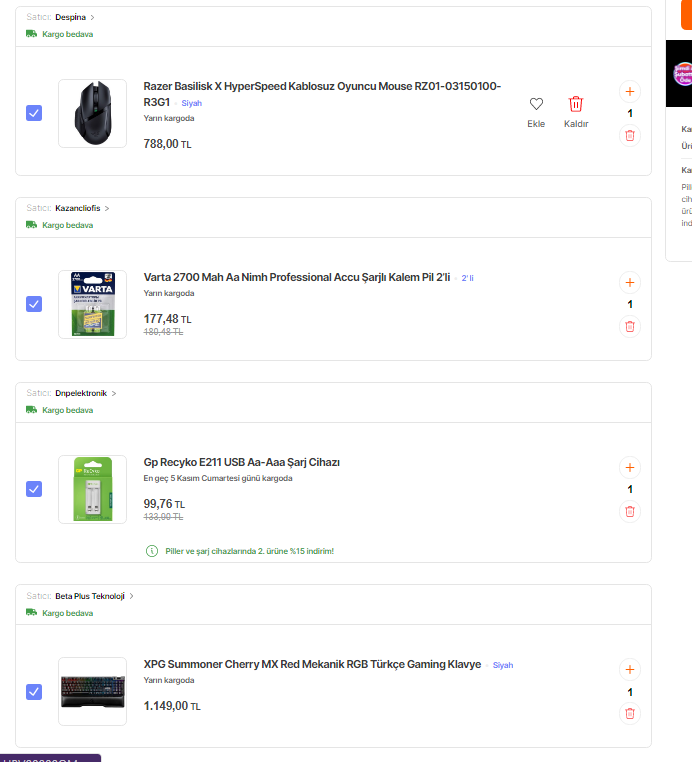Open Gp Recyko E211 USB charger title
Viewport: 692px width, 762px height.
click(x=242, y=462)
